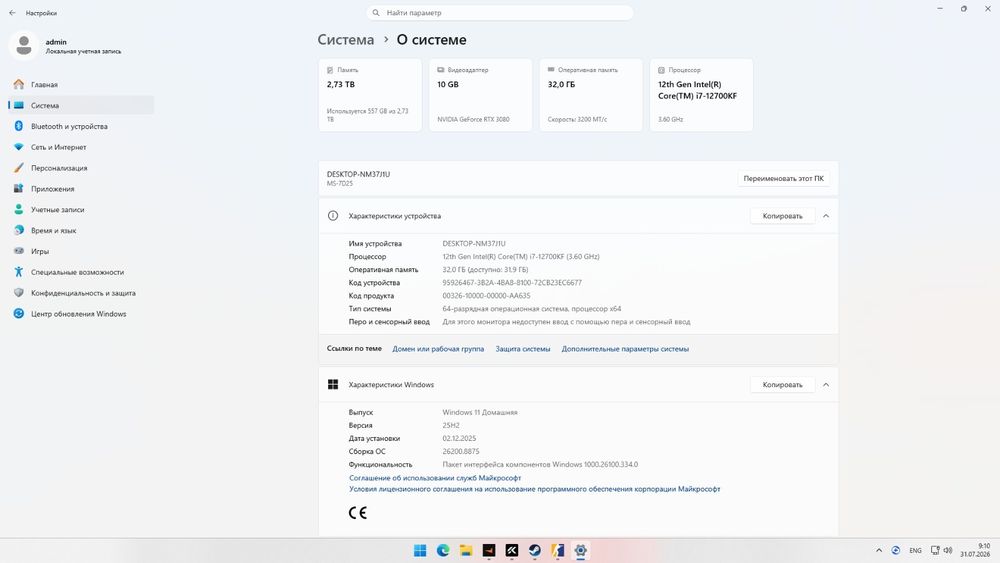Open the Видеоадаптер 10 GB card
This screenshot has height=563, width=1000.
480,95
